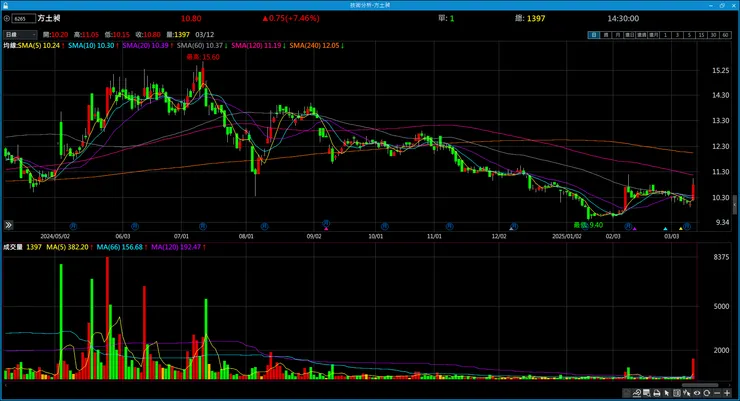
Task: Click the date label 2025/01/02 on time axis
Action: point(567,236)
